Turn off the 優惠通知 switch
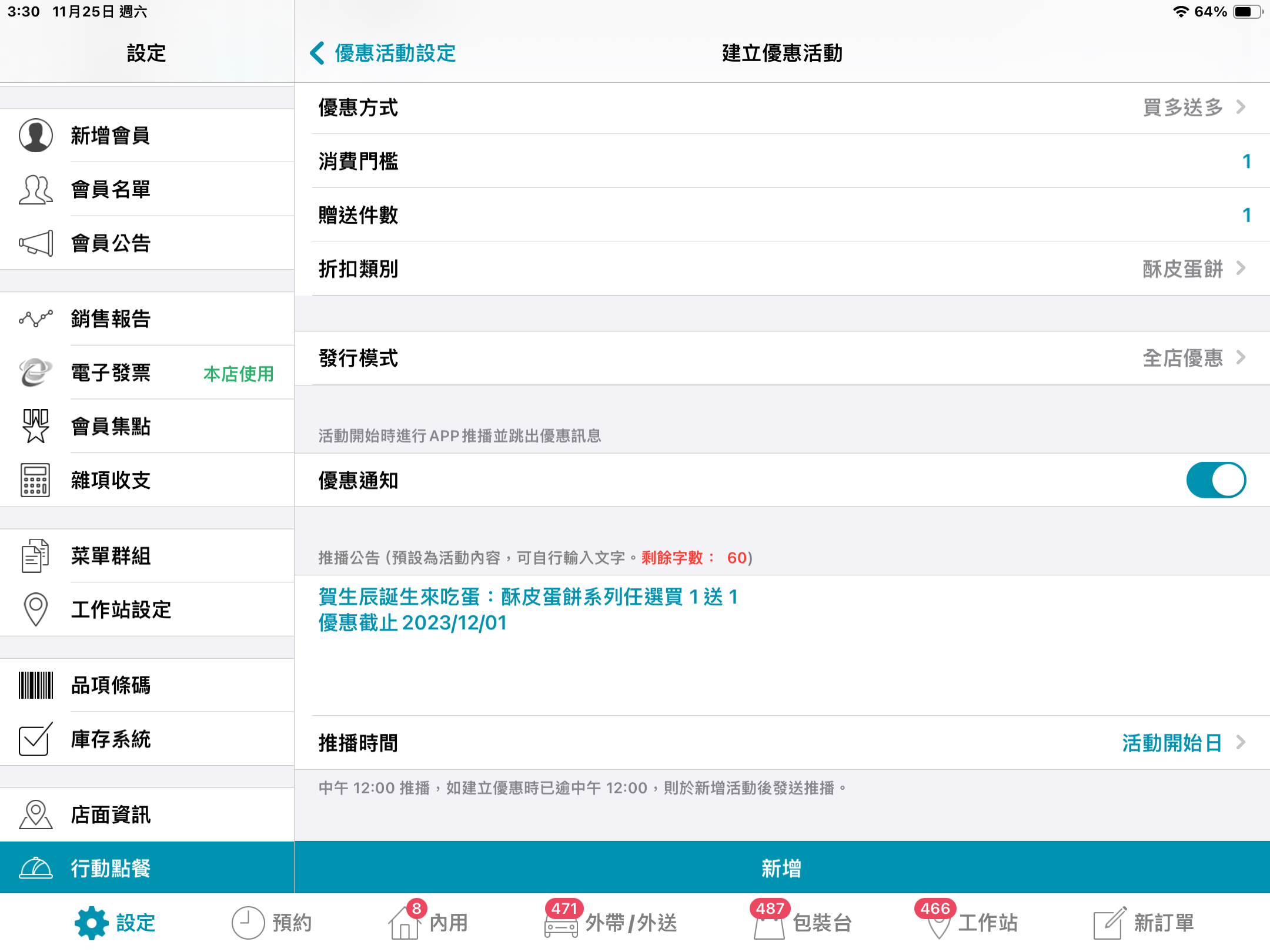 pos(1216,480)
